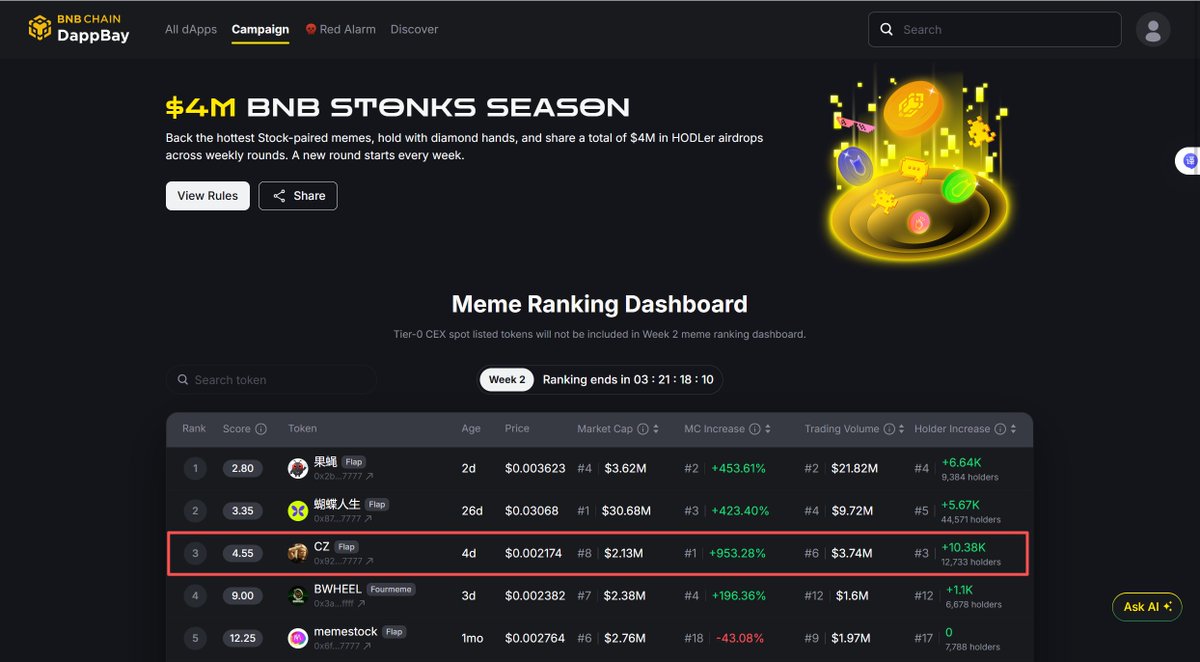The image size is (1200, 662).
Task: Click the magnifier icon in top search bar
Action: coord(886,30)
